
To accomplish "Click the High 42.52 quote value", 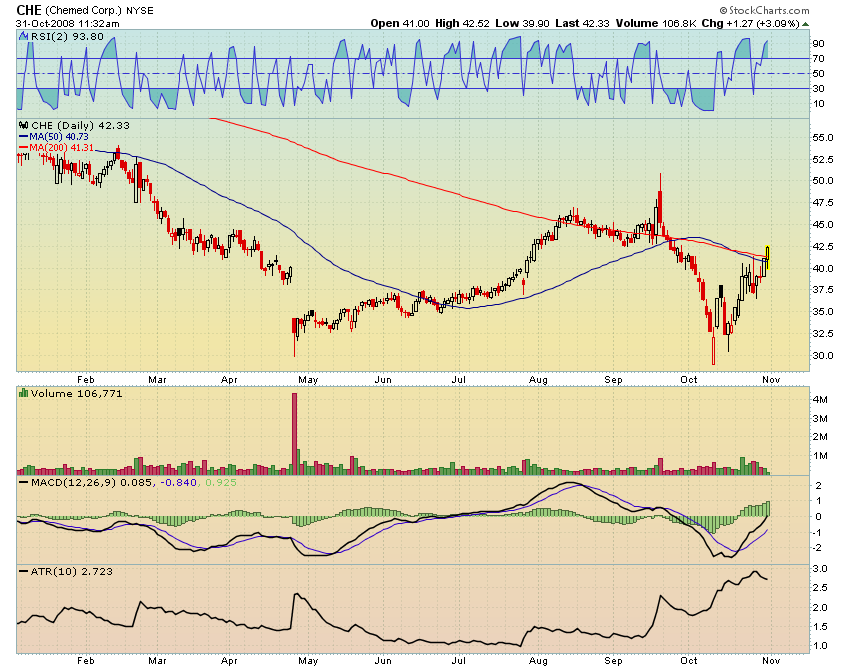I will (x=462, y=23).
